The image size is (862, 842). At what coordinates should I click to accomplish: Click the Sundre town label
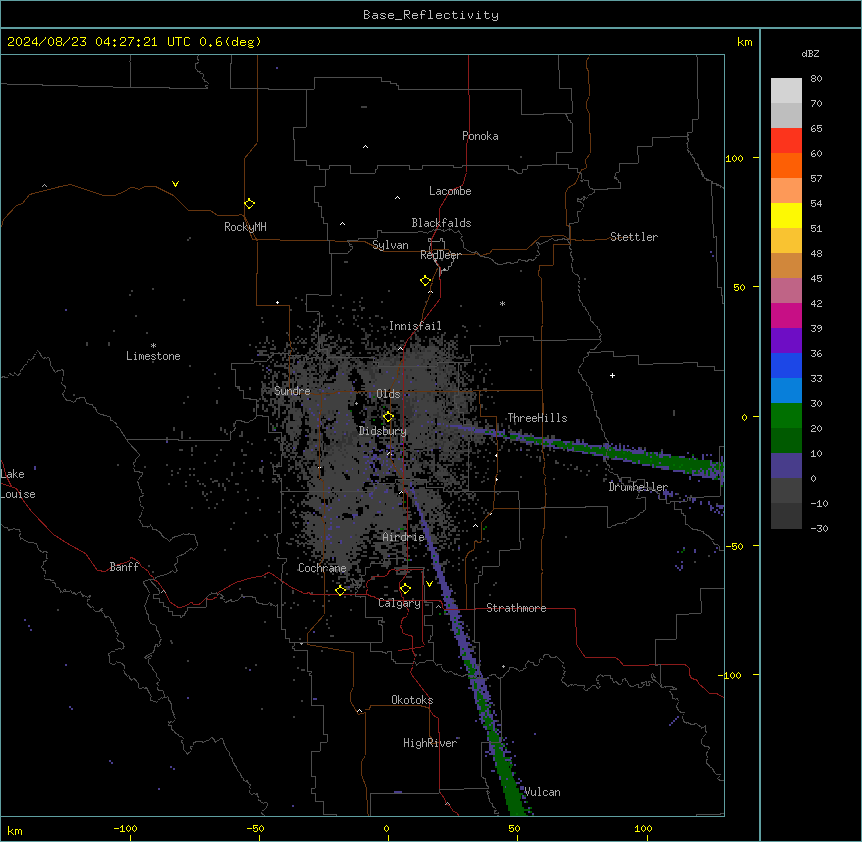292,391
